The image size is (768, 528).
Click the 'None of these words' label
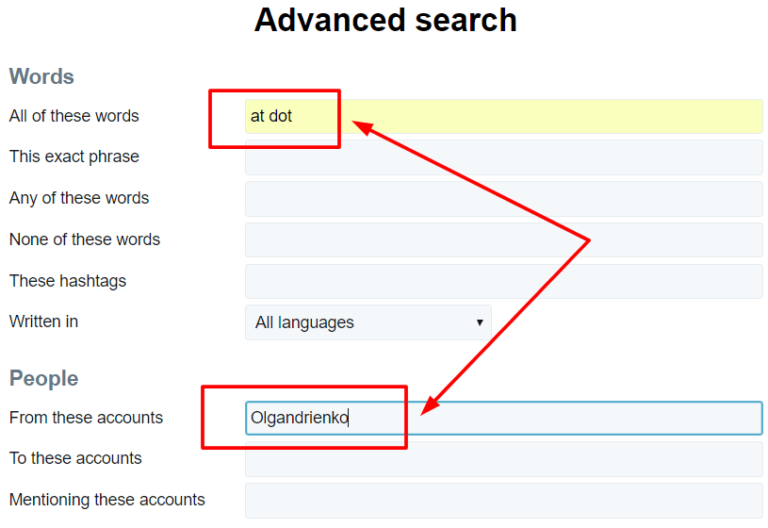tap(84, 239)
